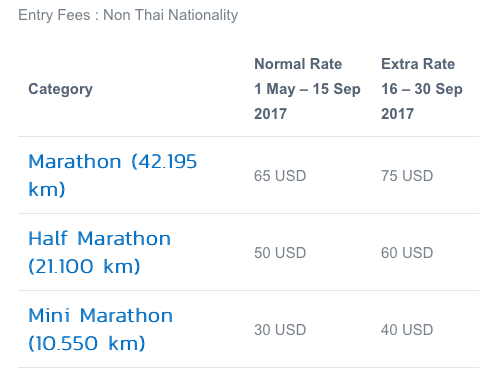Click the 1 May – 15 Sep date text
The width and height of the screenshot is (485, 385).
click(x=307, y=89)
